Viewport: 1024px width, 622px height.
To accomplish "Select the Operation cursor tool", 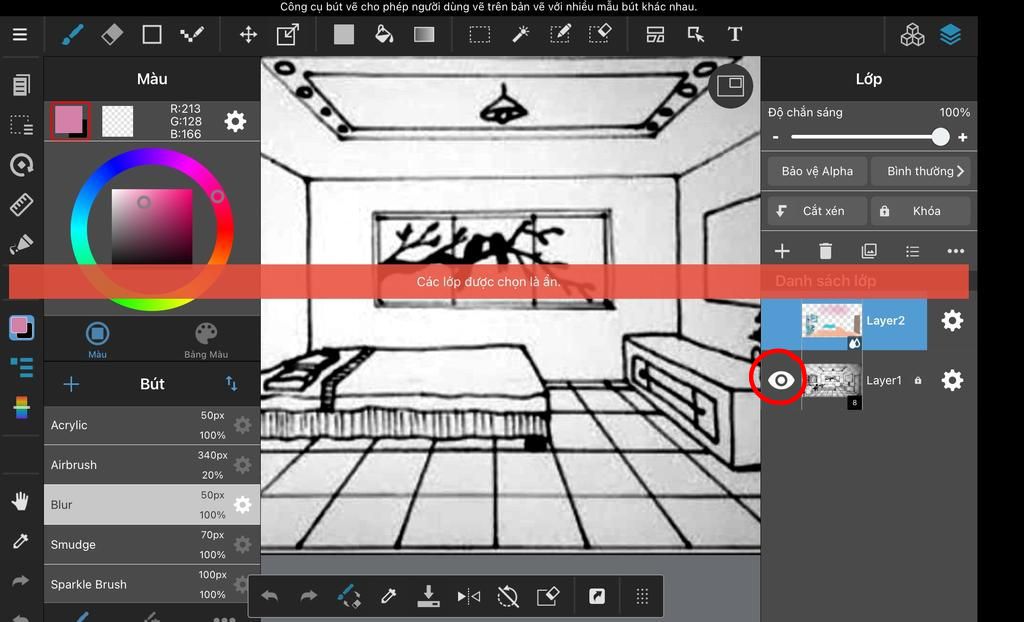I will point(696,35).
